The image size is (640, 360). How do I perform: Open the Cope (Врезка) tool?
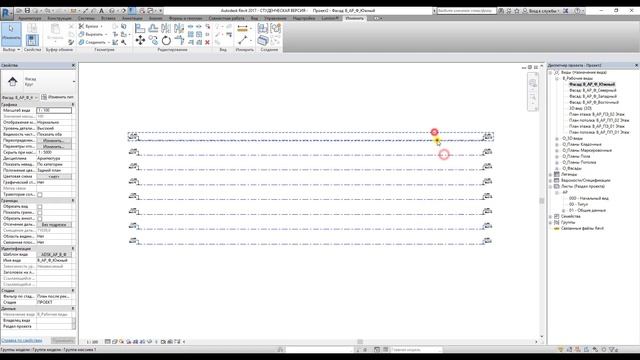coord(90,26)
